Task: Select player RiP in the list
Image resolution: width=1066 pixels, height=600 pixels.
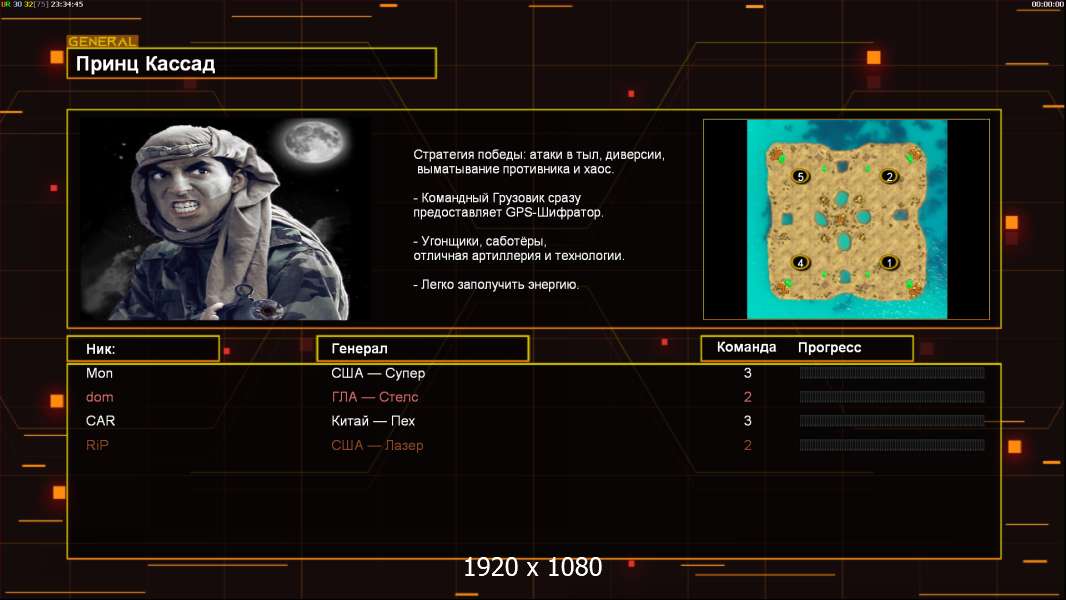Action: [97, 445]
